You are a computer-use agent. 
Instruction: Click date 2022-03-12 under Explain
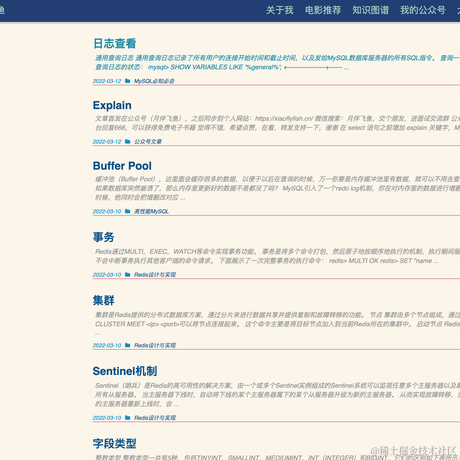tap(107, 142)
